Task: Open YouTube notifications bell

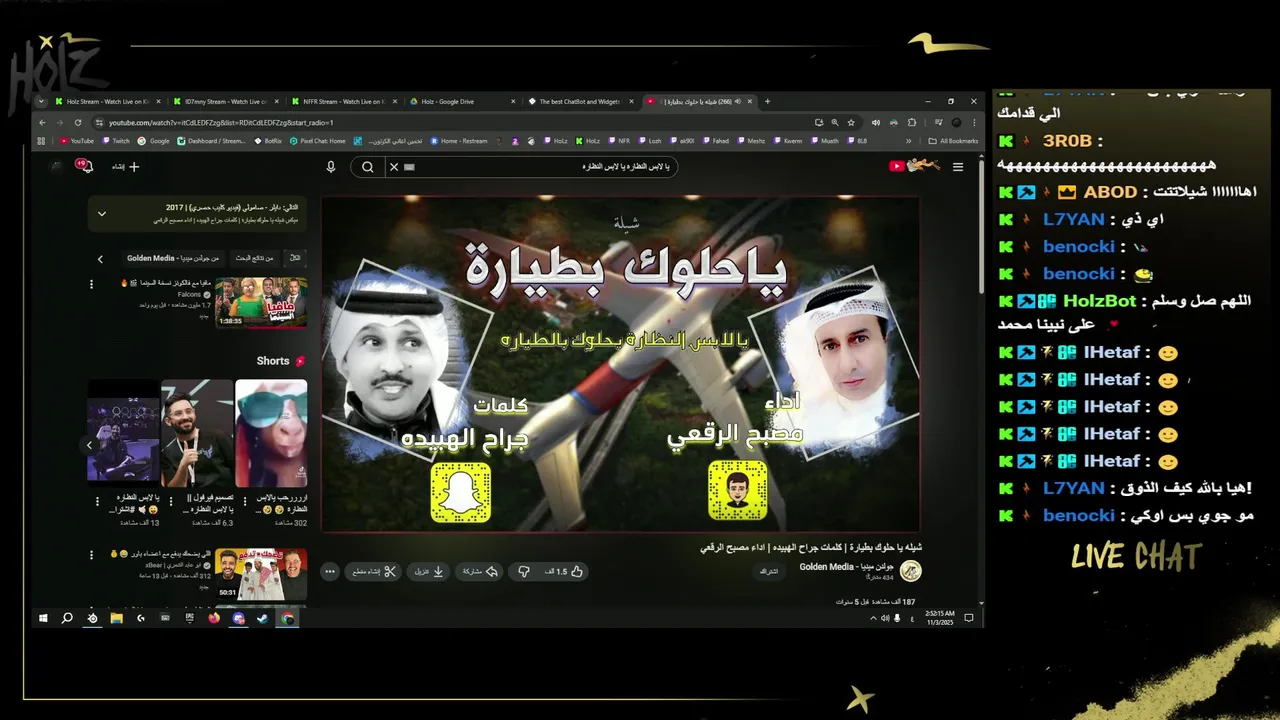Action: (x=87, y=167)
